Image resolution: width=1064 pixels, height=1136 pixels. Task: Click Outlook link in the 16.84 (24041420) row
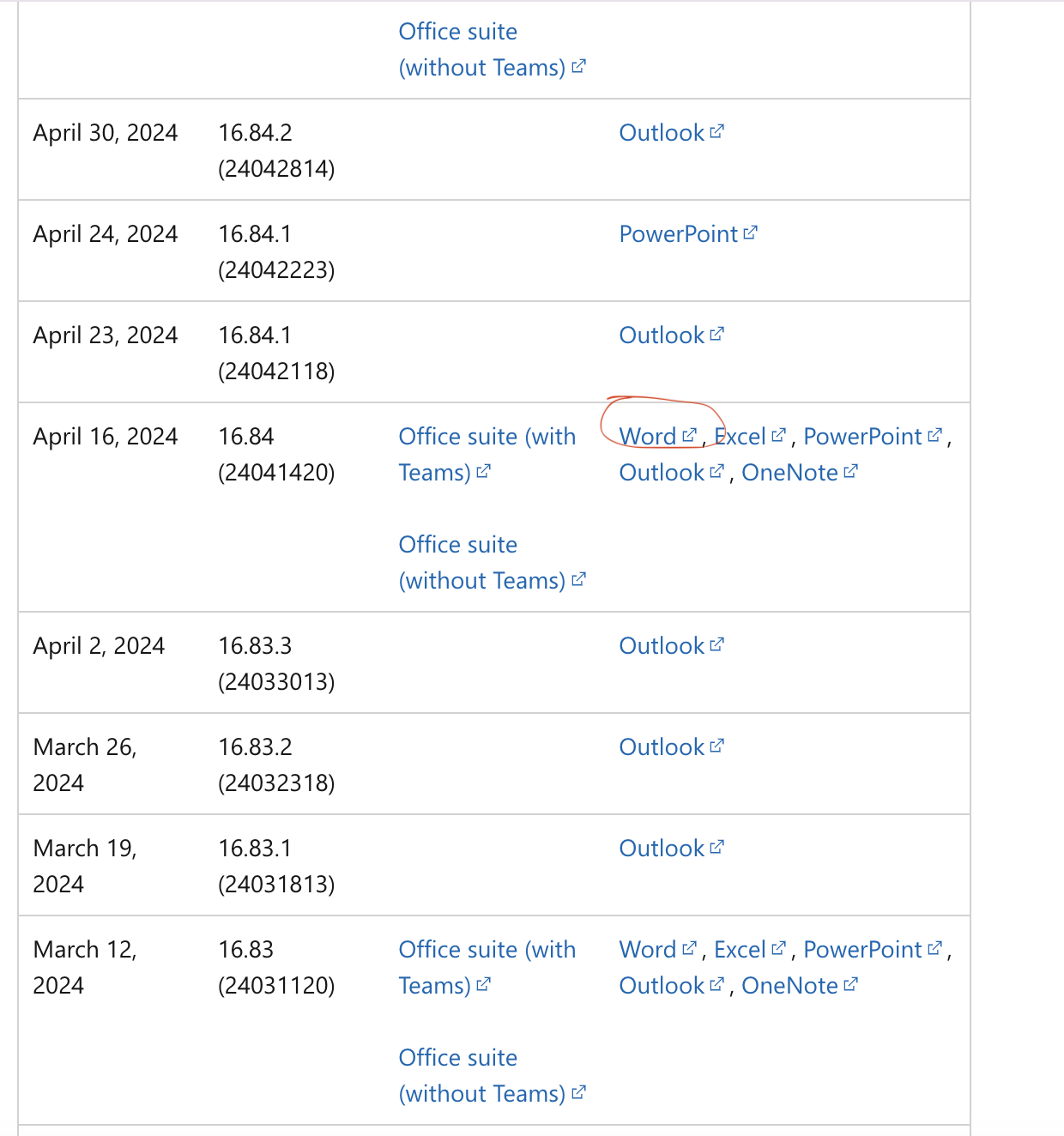click(662, 473)
